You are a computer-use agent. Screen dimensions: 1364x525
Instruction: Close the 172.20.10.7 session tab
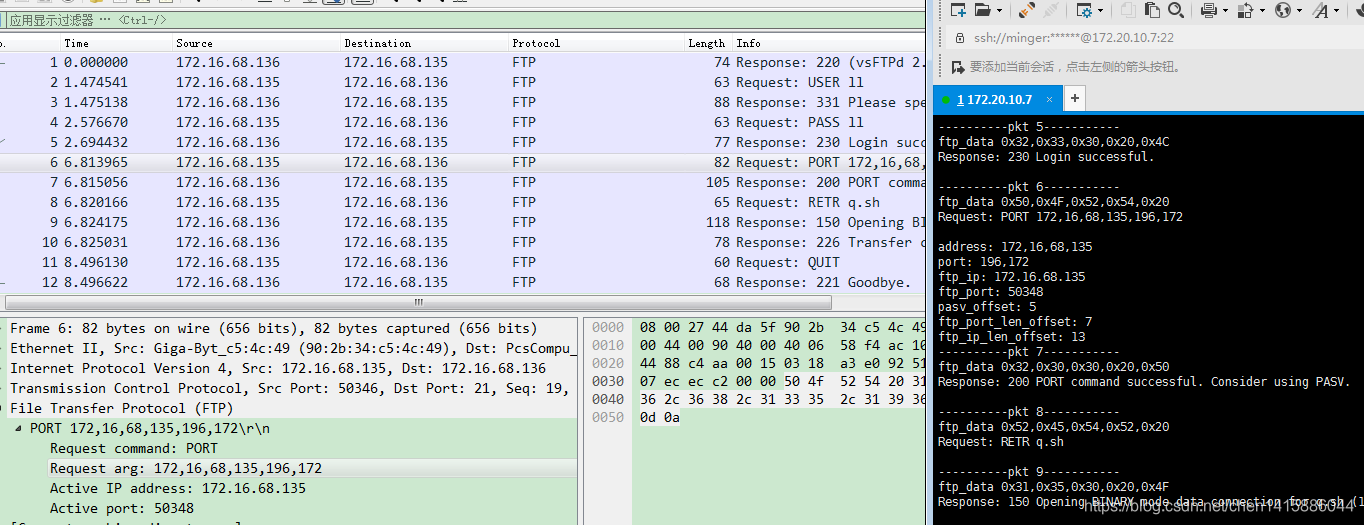point(1049,99)
